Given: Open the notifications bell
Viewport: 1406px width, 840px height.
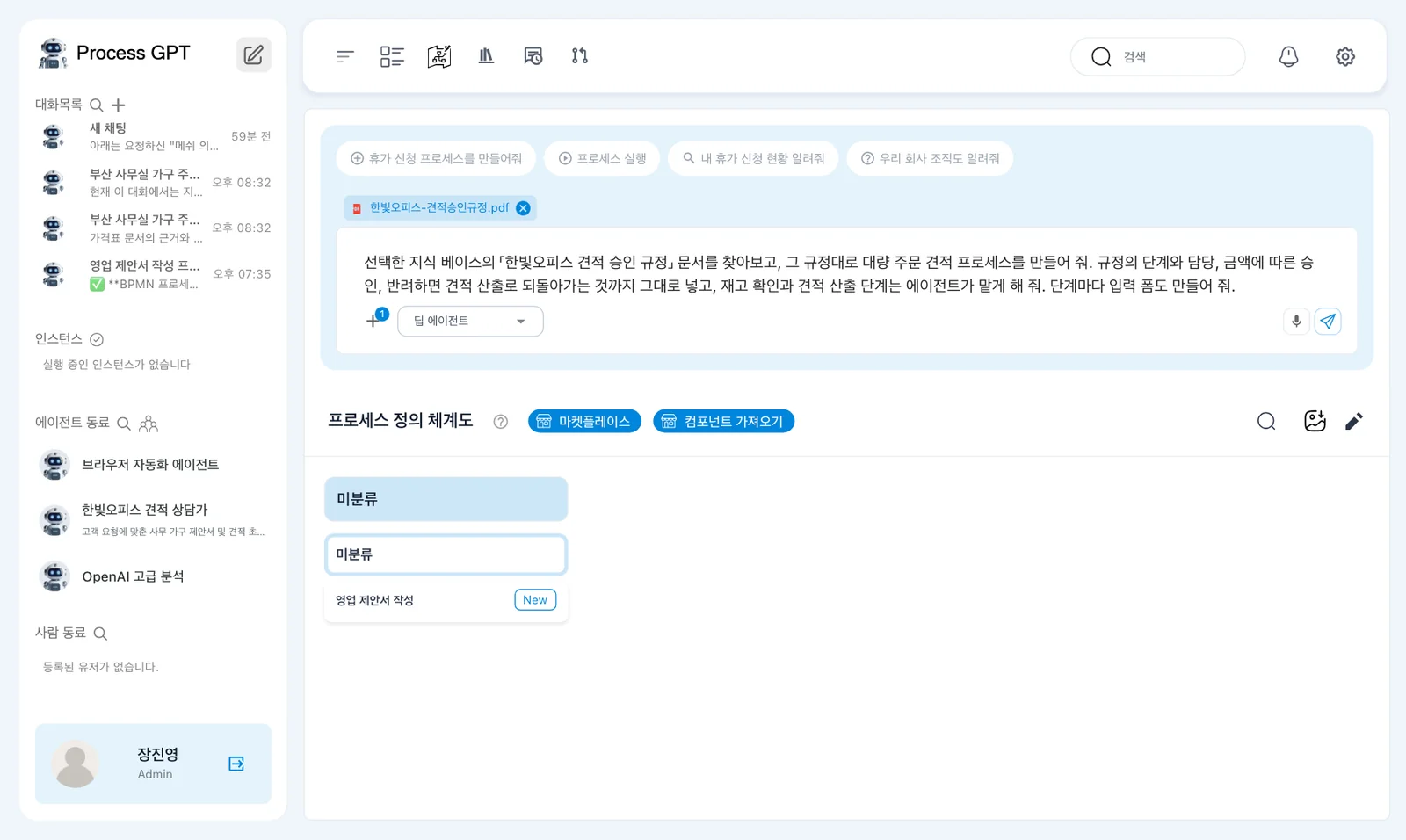Looking at the screenshot, I should tap(1288, 56).
